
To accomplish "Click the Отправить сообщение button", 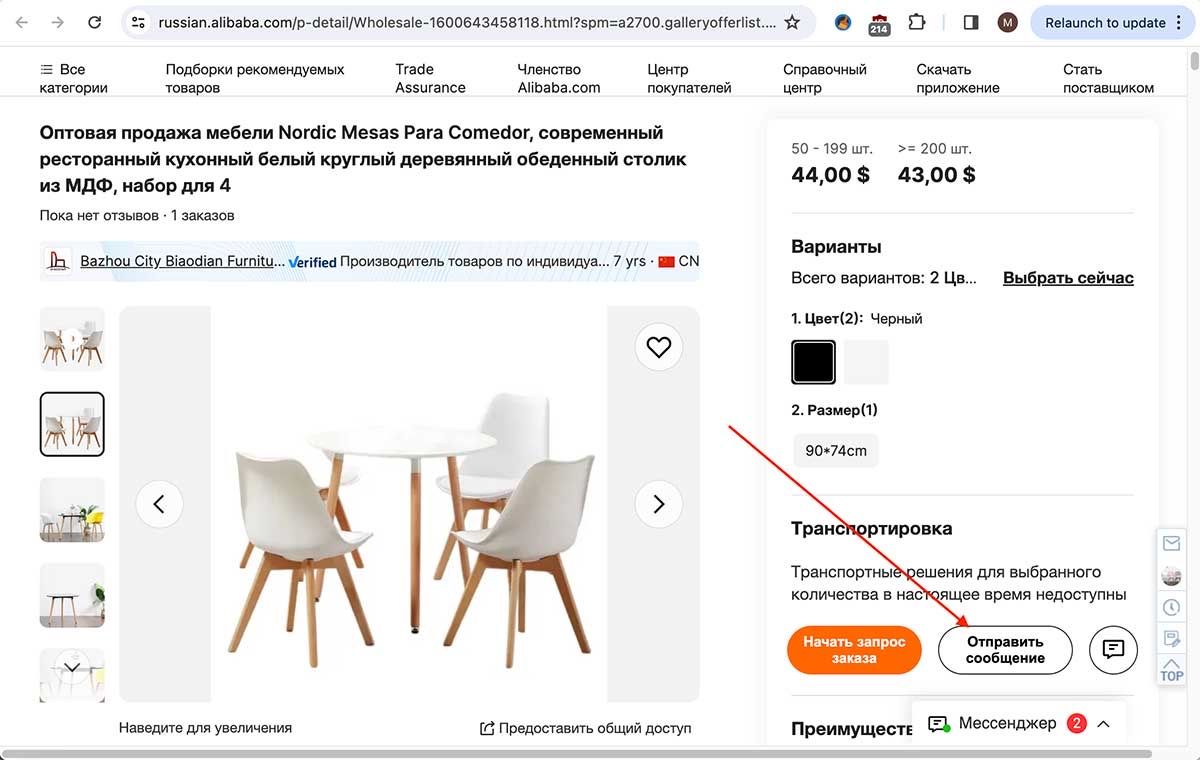I will click(x=1005, y=650).
